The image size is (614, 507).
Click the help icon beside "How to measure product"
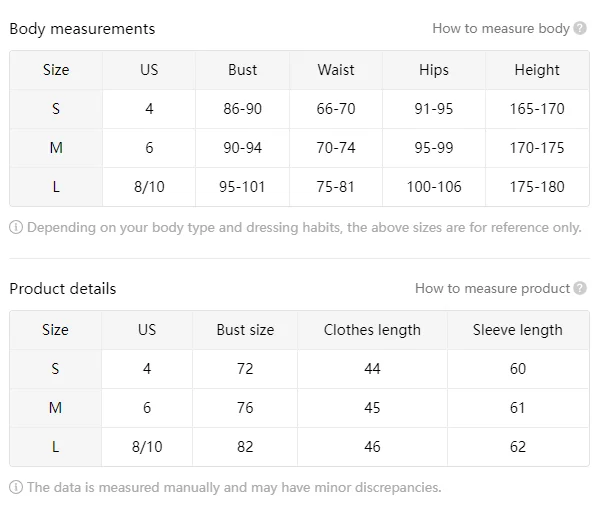click(x=580, y=289)
